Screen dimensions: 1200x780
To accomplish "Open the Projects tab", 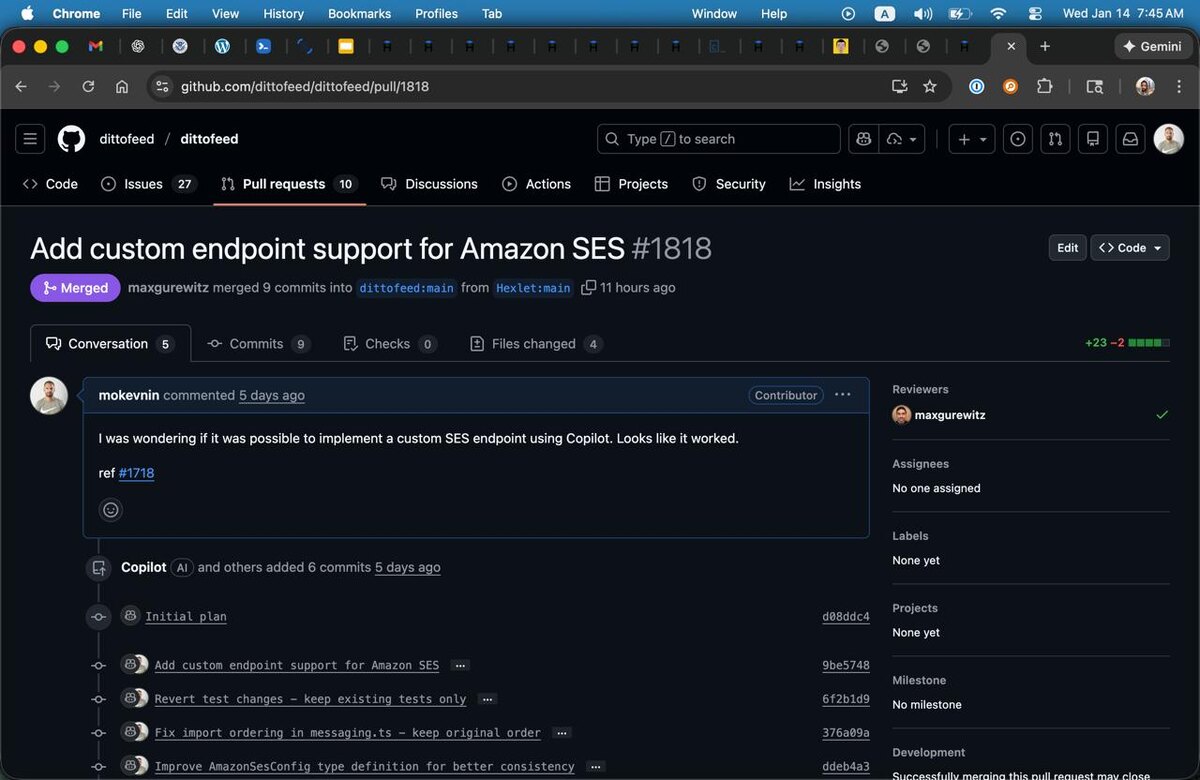I will click(631, 184).
